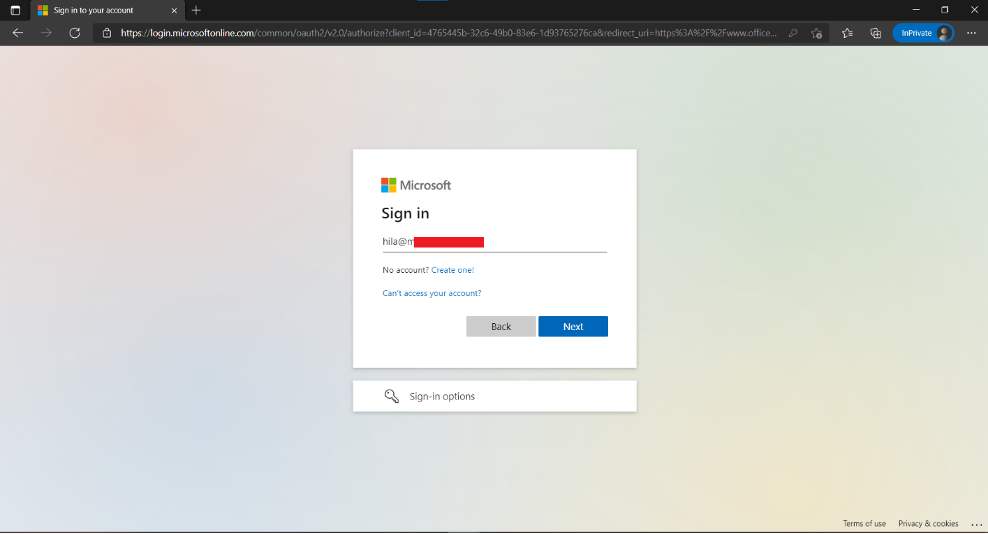This screenshot has width=988, height=534.
Task: Open the Favorites list icon
Action: (x=847, y=33)
